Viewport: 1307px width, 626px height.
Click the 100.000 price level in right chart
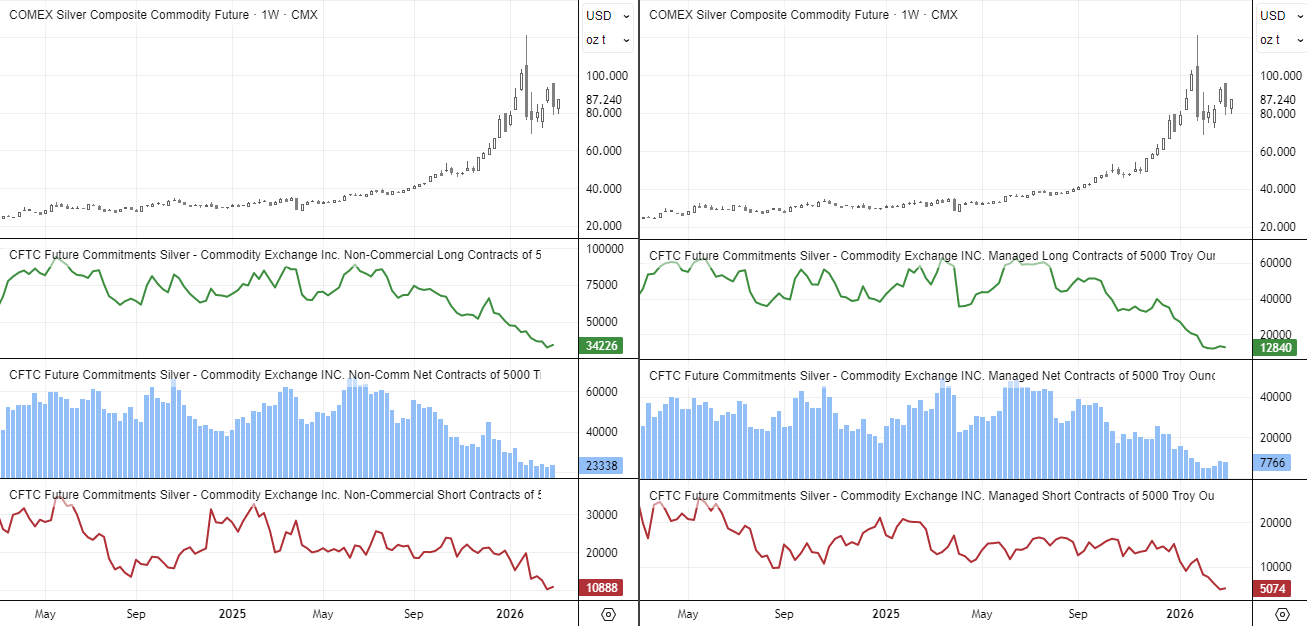pos(1281,76)
